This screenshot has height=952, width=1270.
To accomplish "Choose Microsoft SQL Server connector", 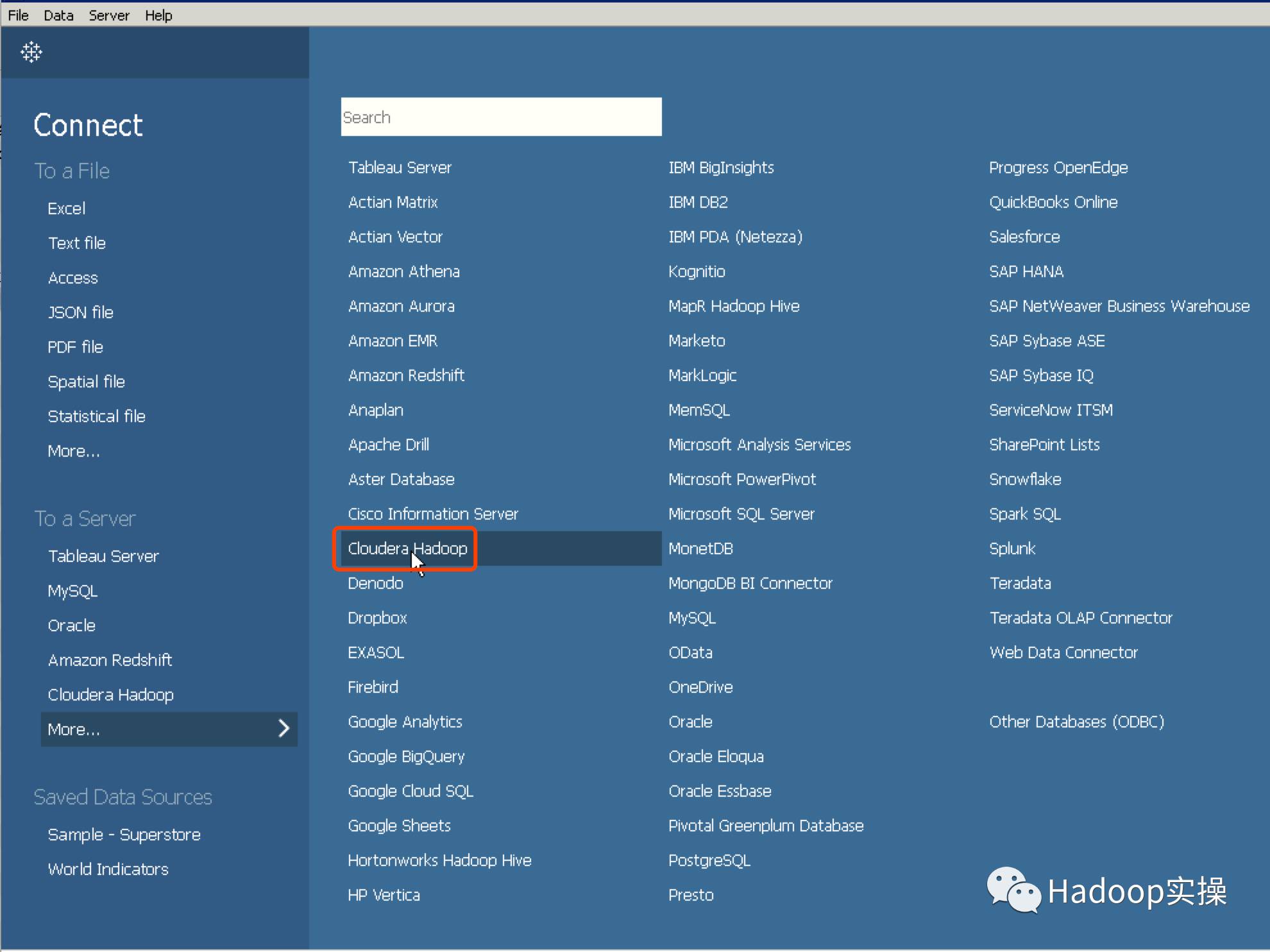I will pos(741,514).
